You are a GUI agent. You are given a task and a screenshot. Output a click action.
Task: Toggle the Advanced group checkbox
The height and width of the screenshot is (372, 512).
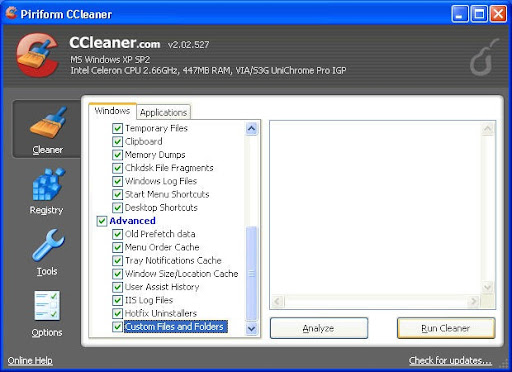(x=102, y=221)
